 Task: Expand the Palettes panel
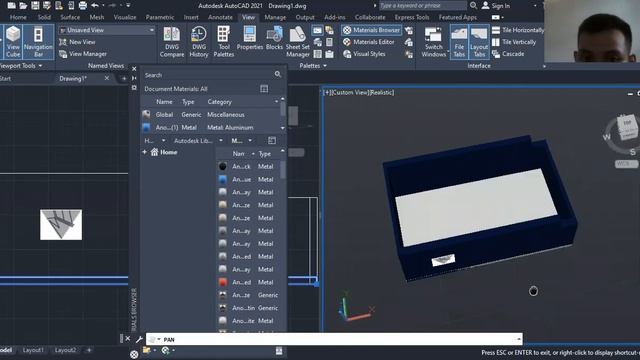[x=313, y=66]
